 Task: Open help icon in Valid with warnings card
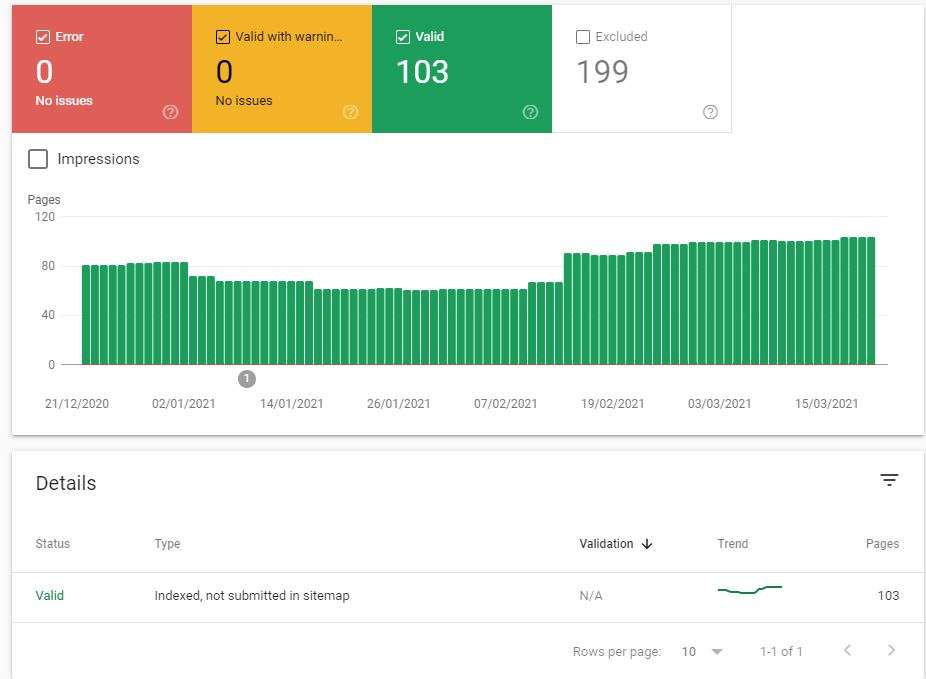[x=350, y=112]
